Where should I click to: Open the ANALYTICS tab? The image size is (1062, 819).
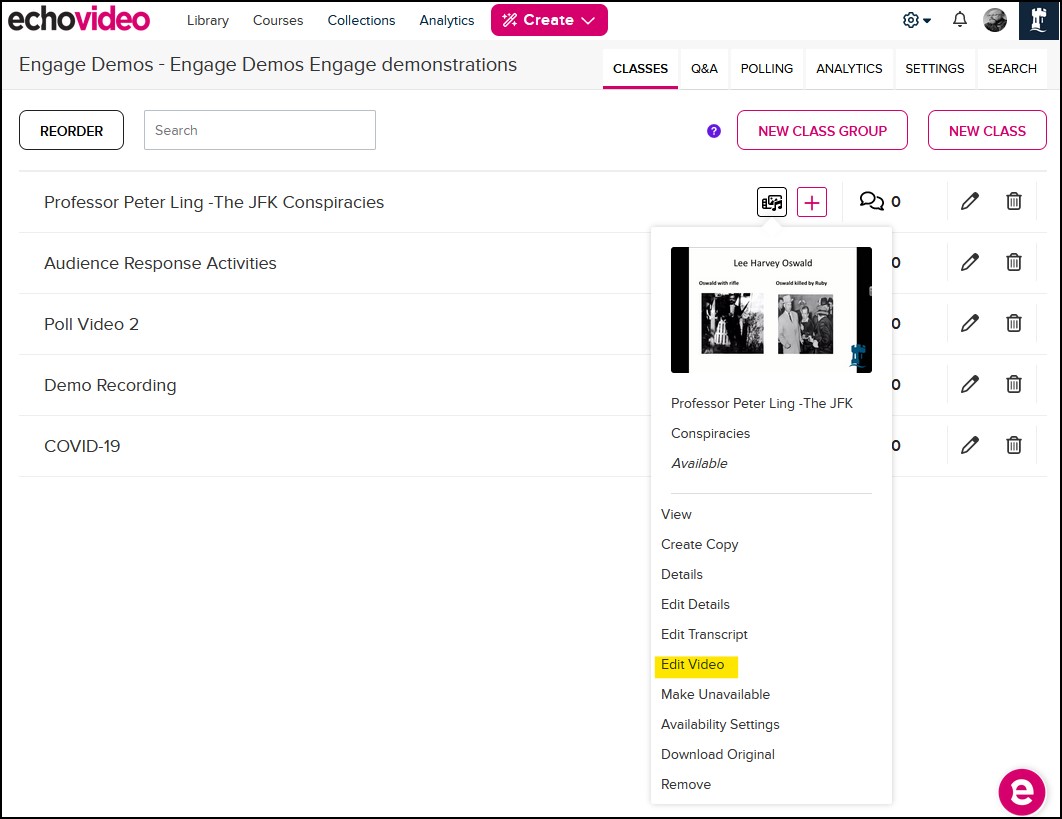point(849,69)
